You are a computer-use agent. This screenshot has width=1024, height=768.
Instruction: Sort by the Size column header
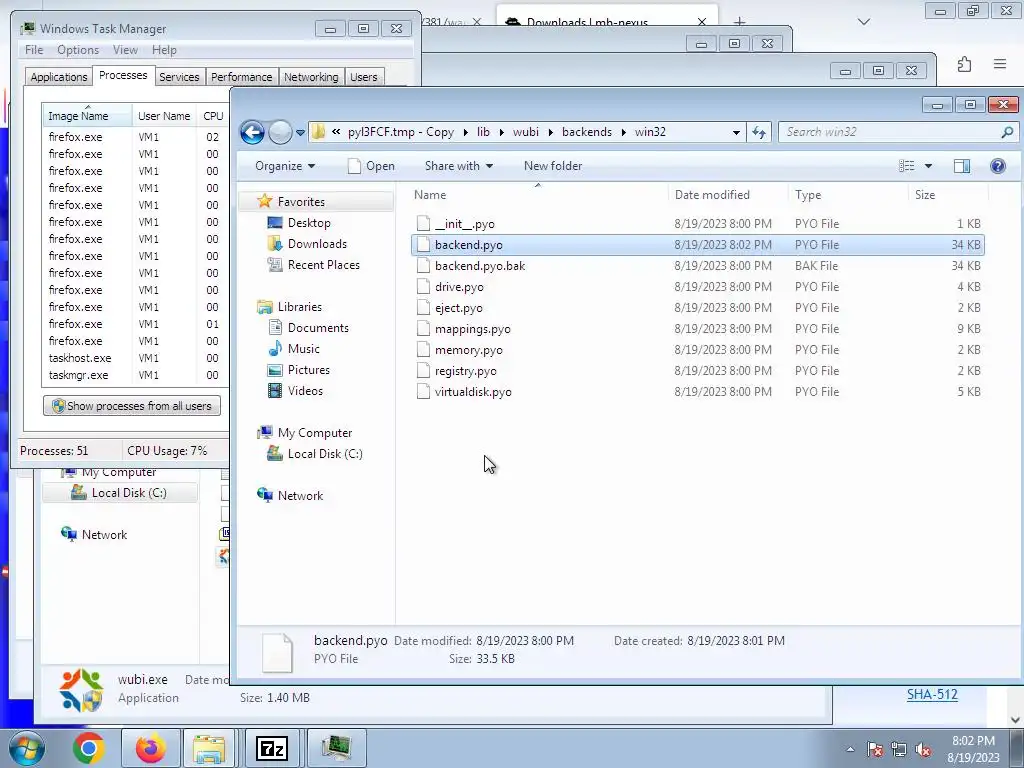(948, 195)
